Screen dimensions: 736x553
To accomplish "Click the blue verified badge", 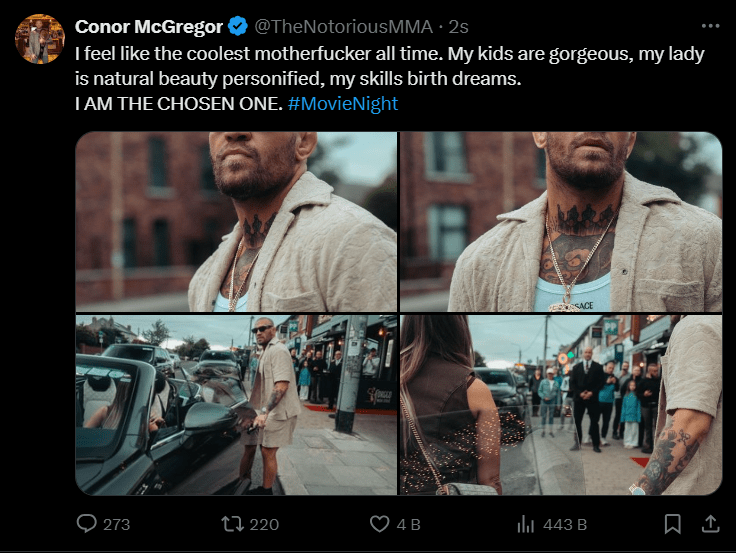I will [241, 26].
